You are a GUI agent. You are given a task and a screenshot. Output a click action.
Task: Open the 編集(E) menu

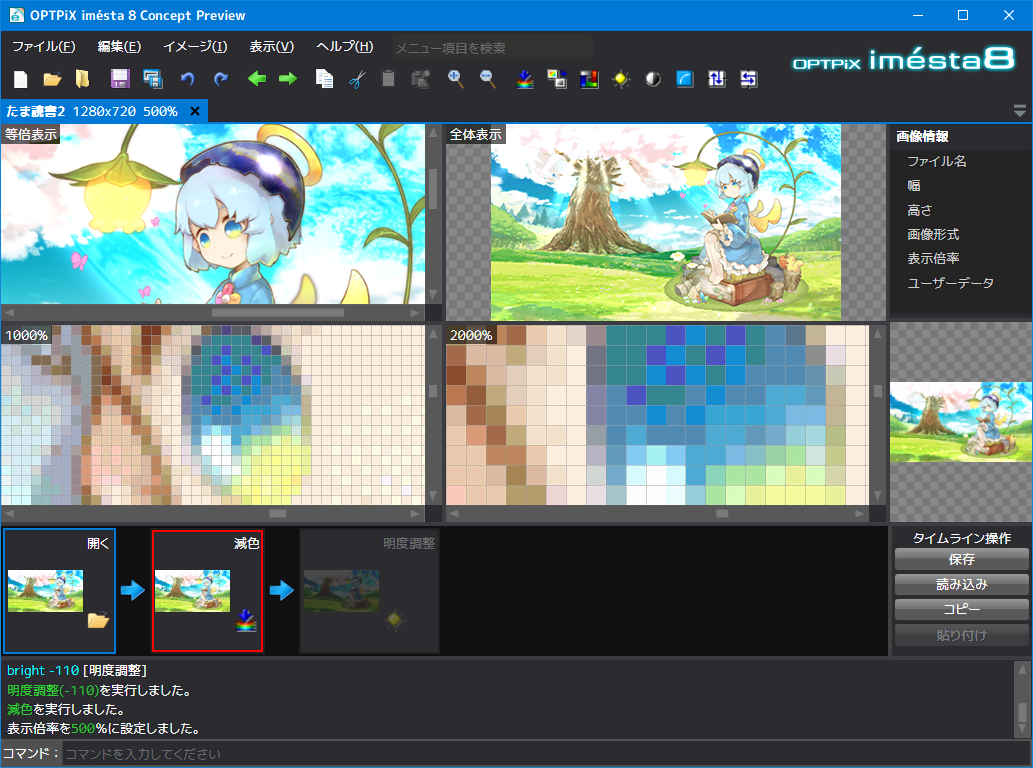119,47
